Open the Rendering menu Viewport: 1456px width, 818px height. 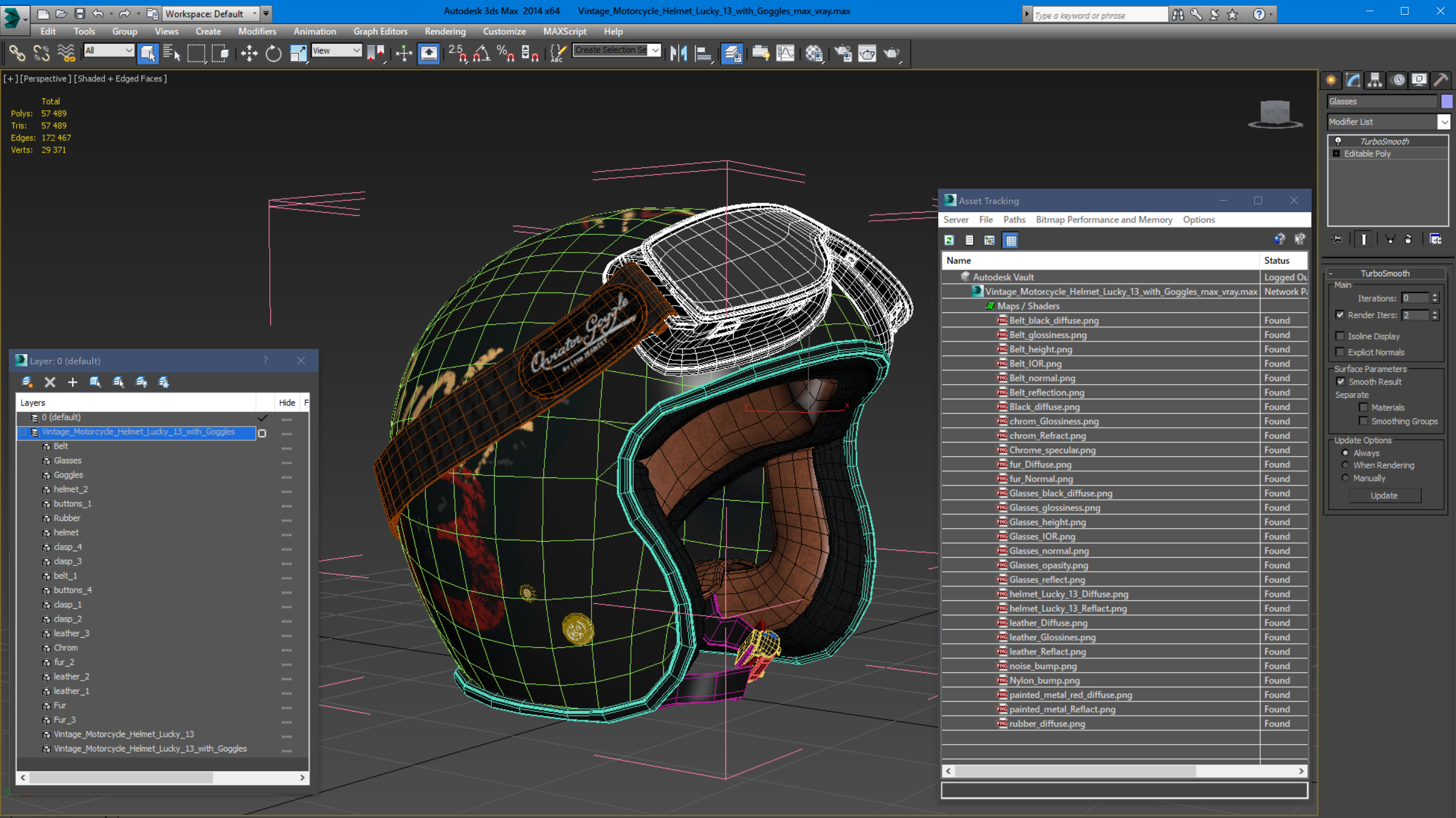pos(445,32)
